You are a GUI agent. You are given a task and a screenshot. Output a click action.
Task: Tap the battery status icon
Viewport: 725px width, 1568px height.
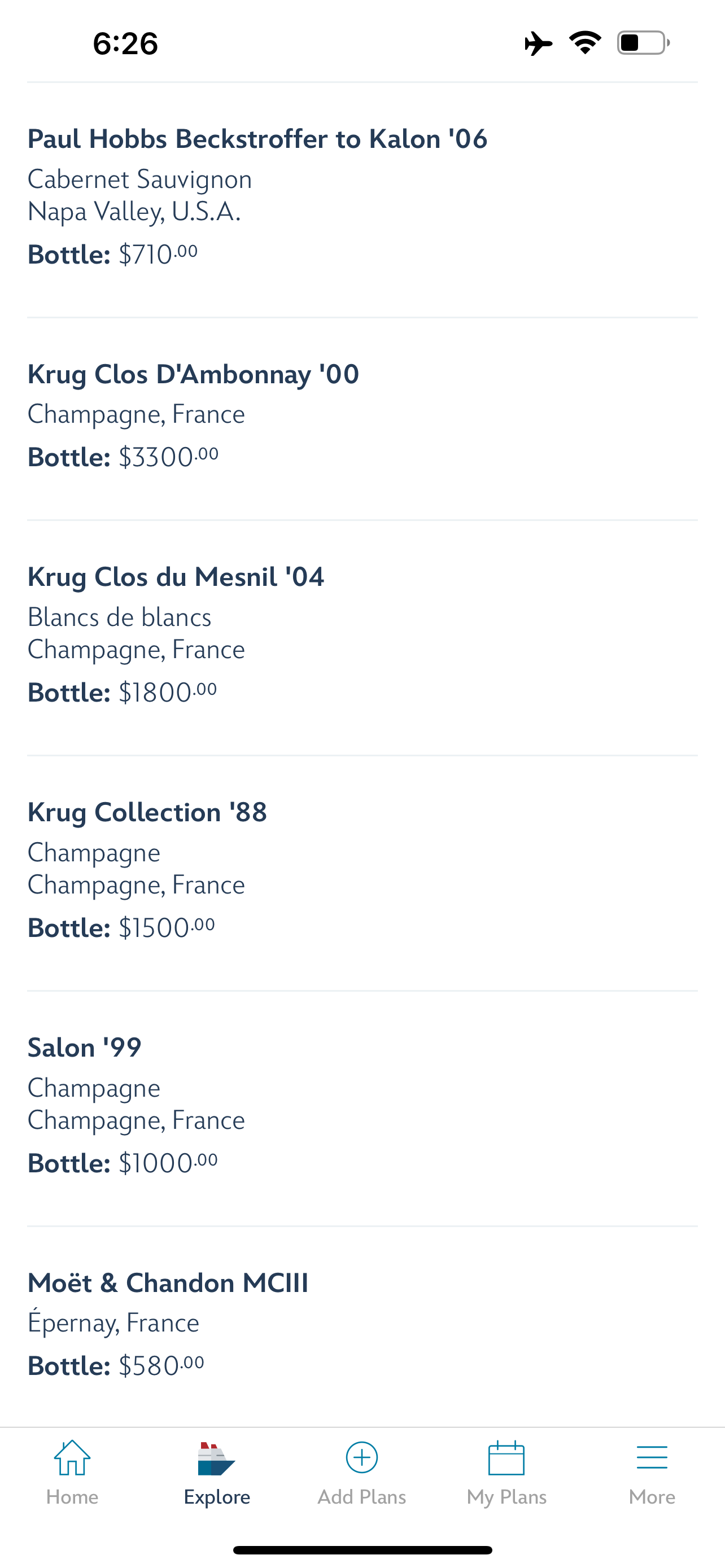click(643, 42)
